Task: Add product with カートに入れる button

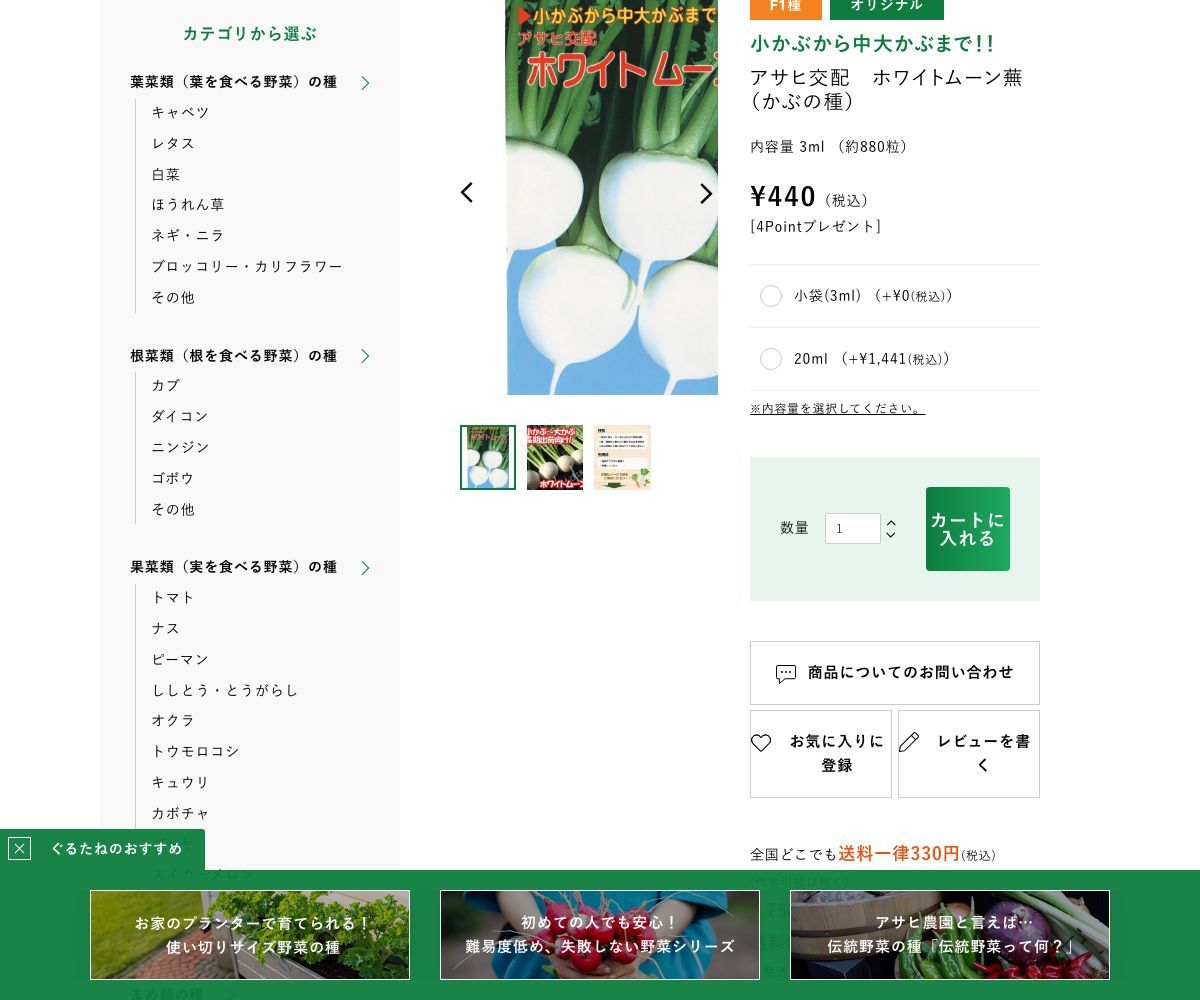Action: 968,529
